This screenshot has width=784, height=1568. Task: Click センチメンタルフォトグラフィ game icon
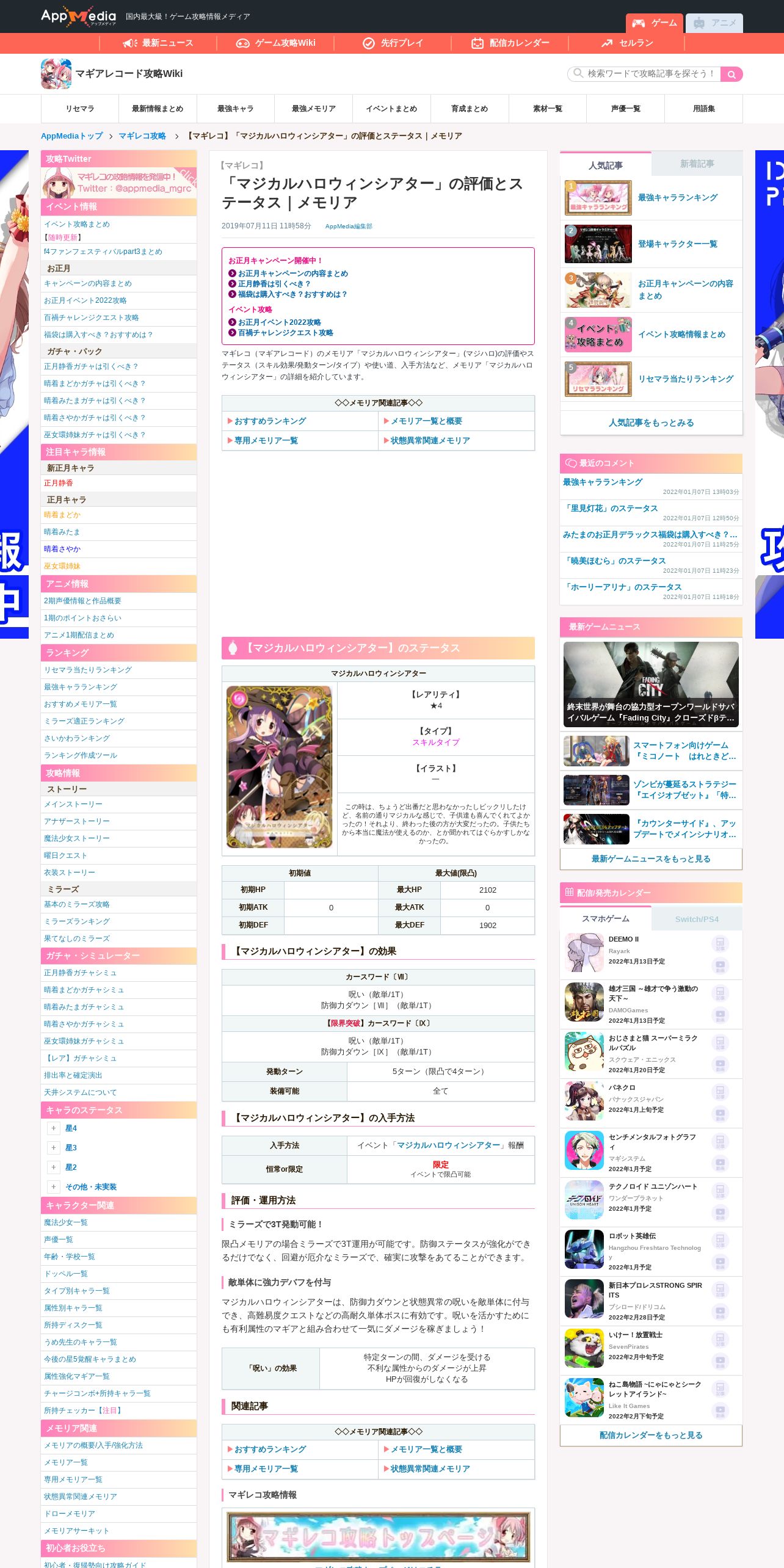coord(584,1150)
